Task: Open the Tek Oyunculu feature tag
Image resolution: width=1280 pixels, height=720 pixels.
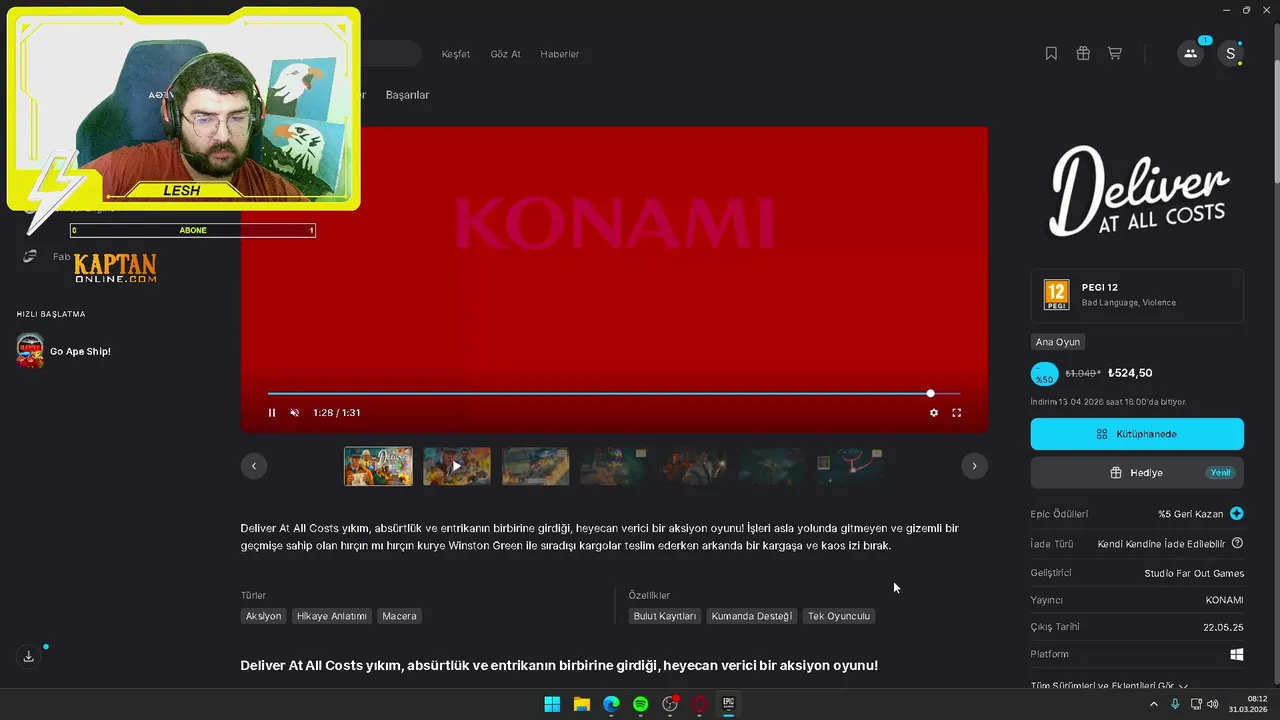Action: pyautogui.click(x=839, y=616)
